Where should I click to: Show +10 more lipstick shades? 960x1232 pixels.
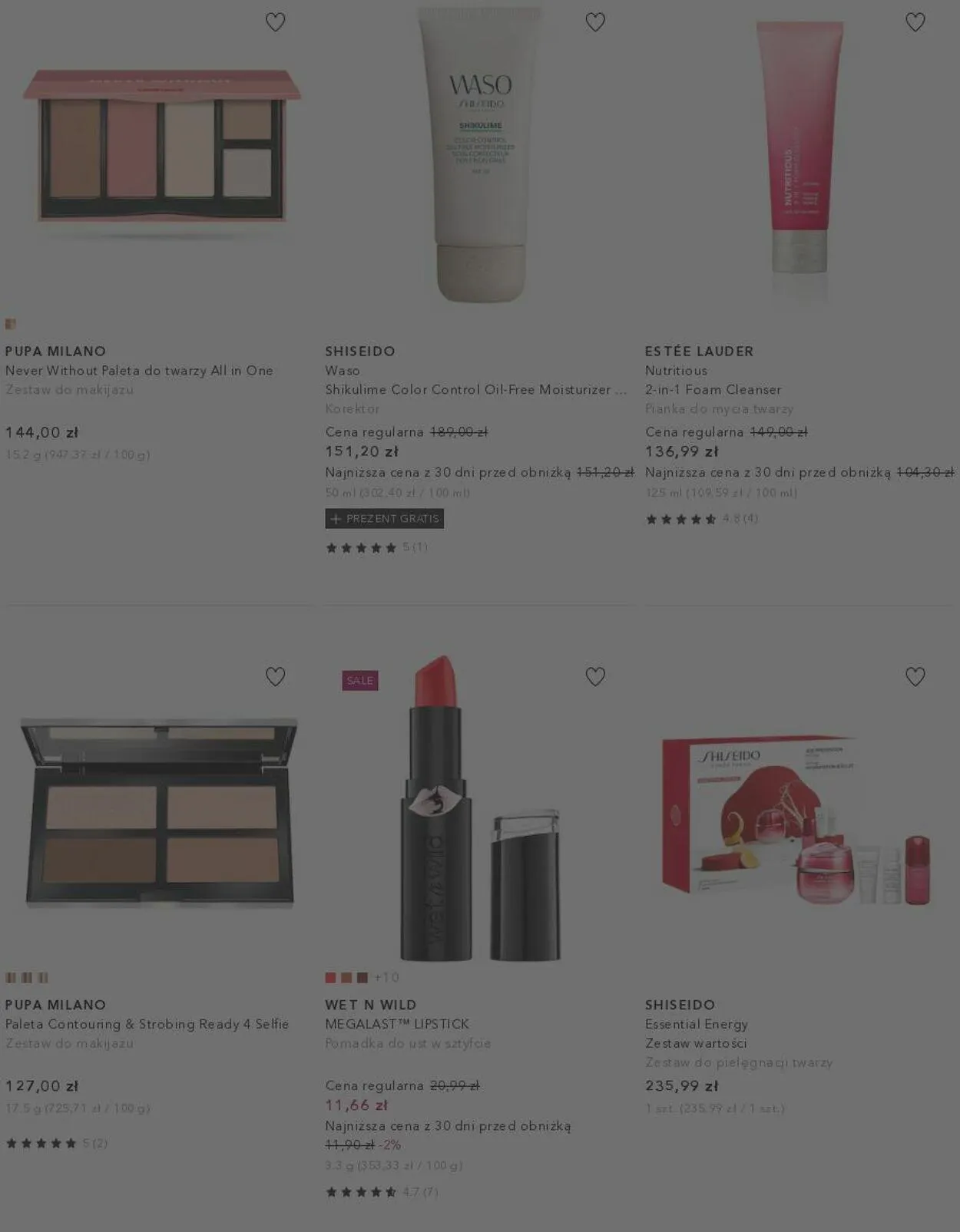pos(386,978)
